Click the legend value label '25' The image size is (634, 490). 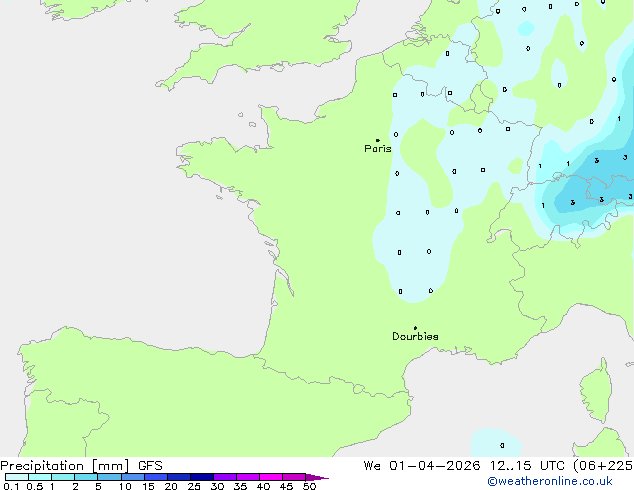(x=194, y=486)
